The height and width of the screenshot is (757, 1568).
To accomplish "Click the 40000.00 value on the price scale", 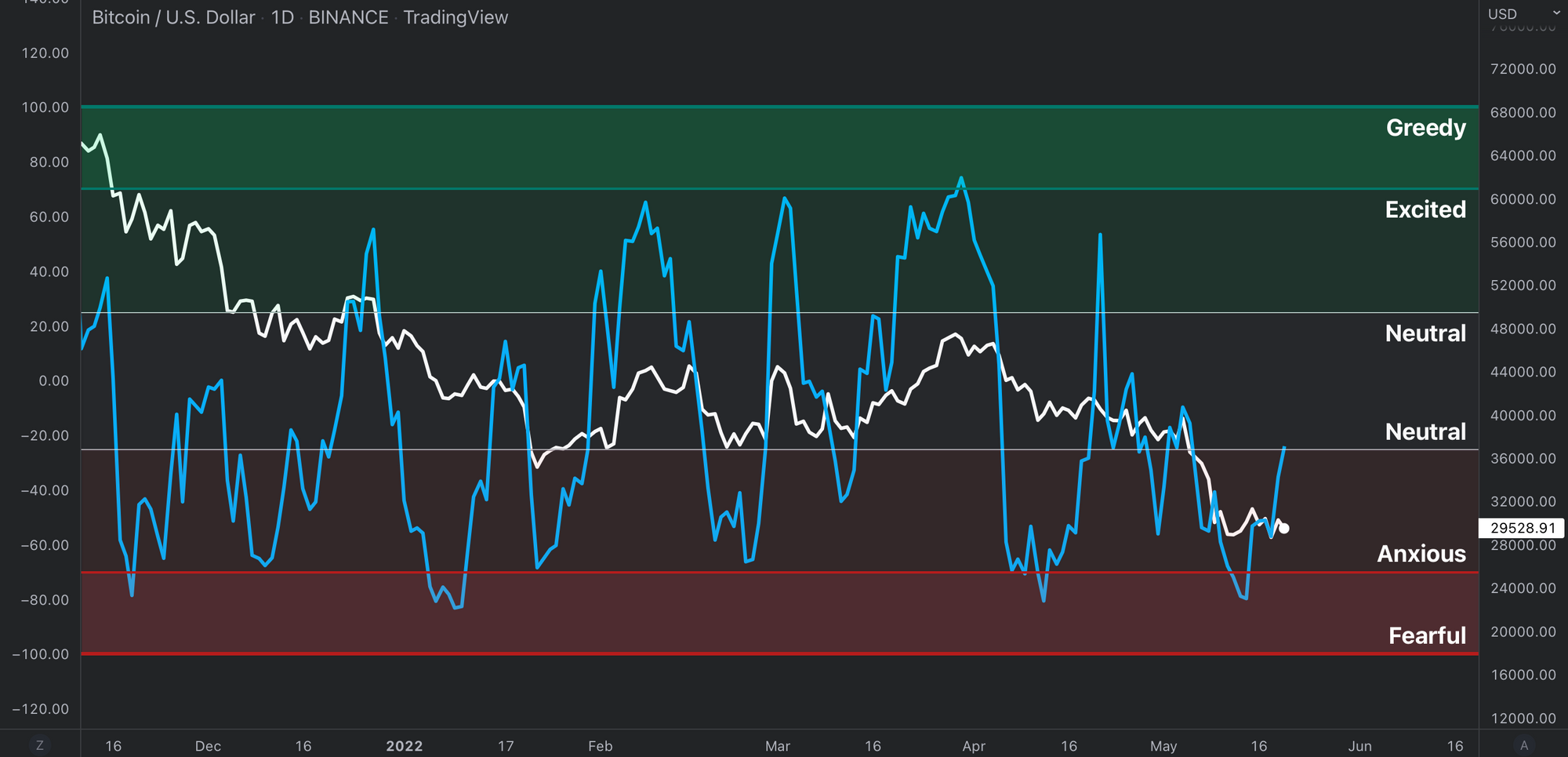I will 1523,416.
